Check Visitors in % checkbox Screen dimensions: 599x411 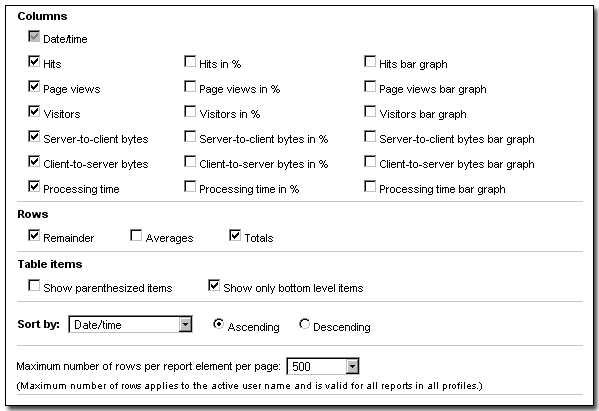click(x=190, y=112)
